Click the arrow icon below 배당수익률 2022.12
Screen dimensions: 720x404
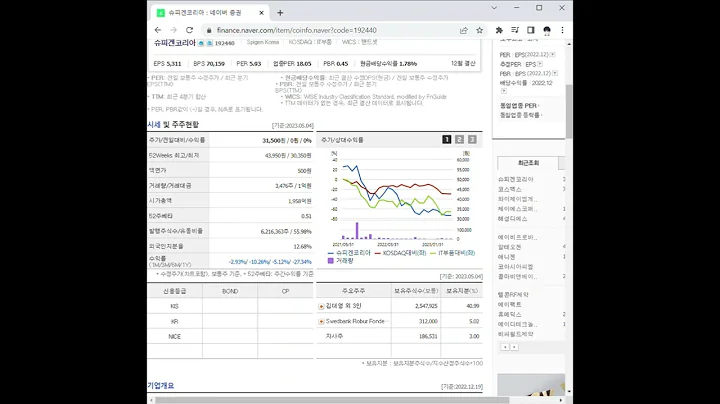[504, 91]
